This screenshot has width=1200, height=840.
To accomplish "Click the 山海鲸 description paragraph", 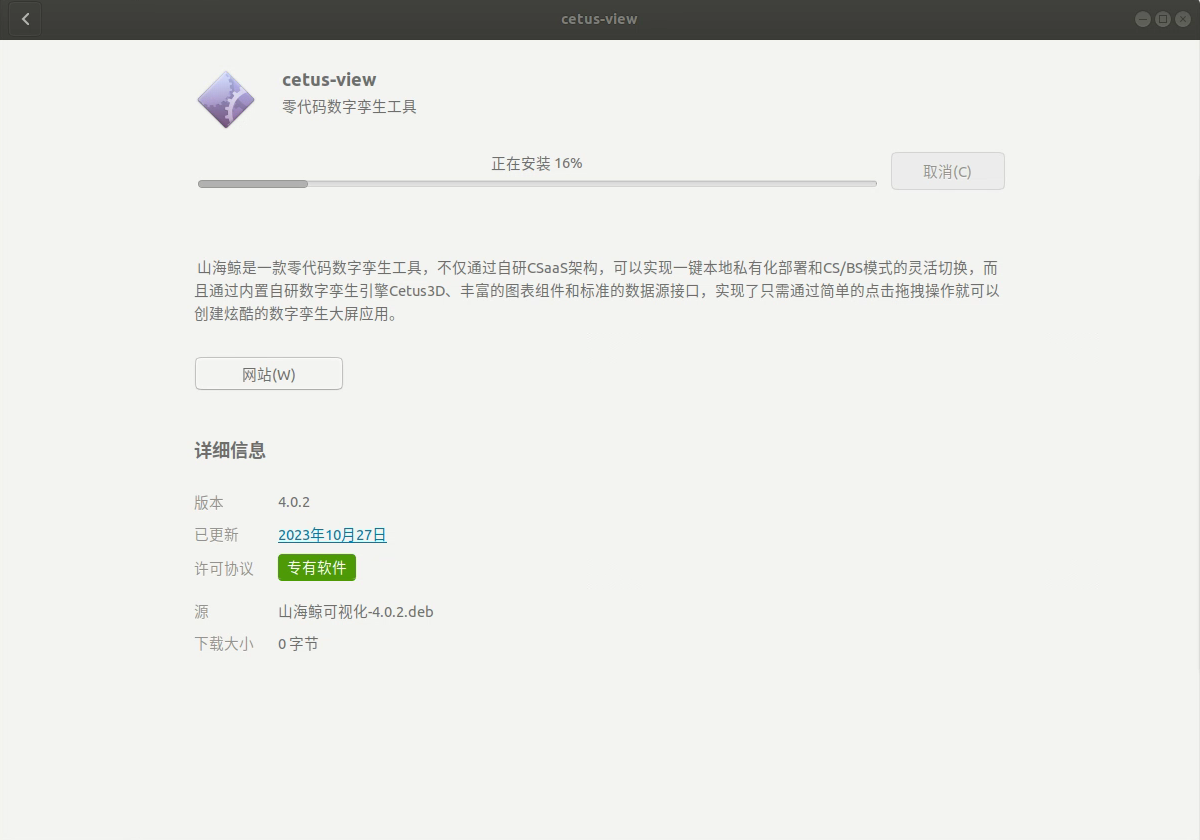I will [598, 291].
